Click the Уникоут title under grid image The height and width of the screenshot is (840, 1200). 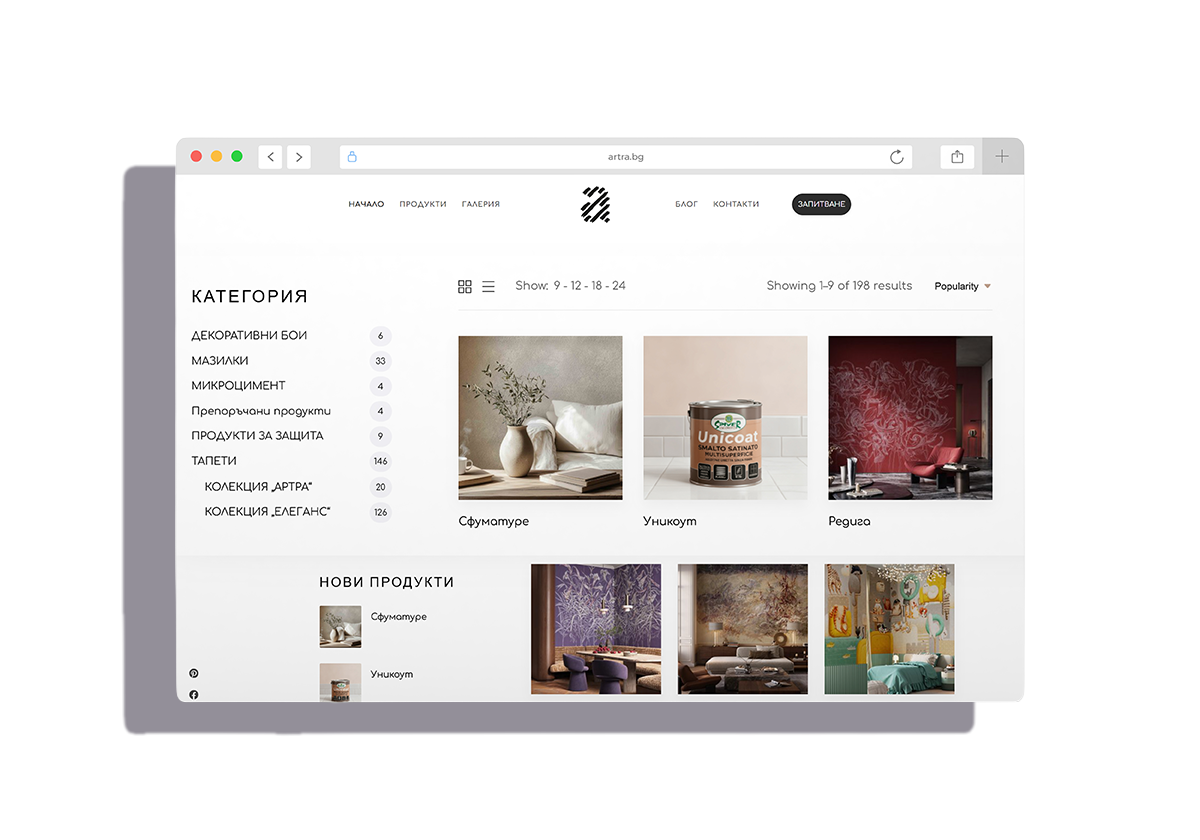670,522
